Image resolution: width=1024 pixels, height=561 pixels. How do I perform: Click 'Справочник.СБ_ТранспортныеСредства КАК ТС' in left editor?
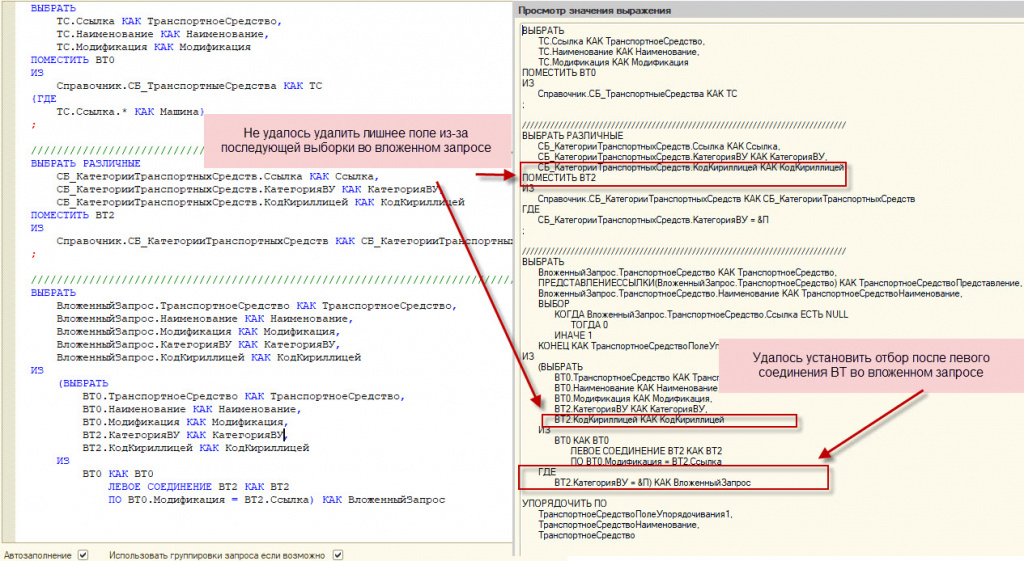189,86
